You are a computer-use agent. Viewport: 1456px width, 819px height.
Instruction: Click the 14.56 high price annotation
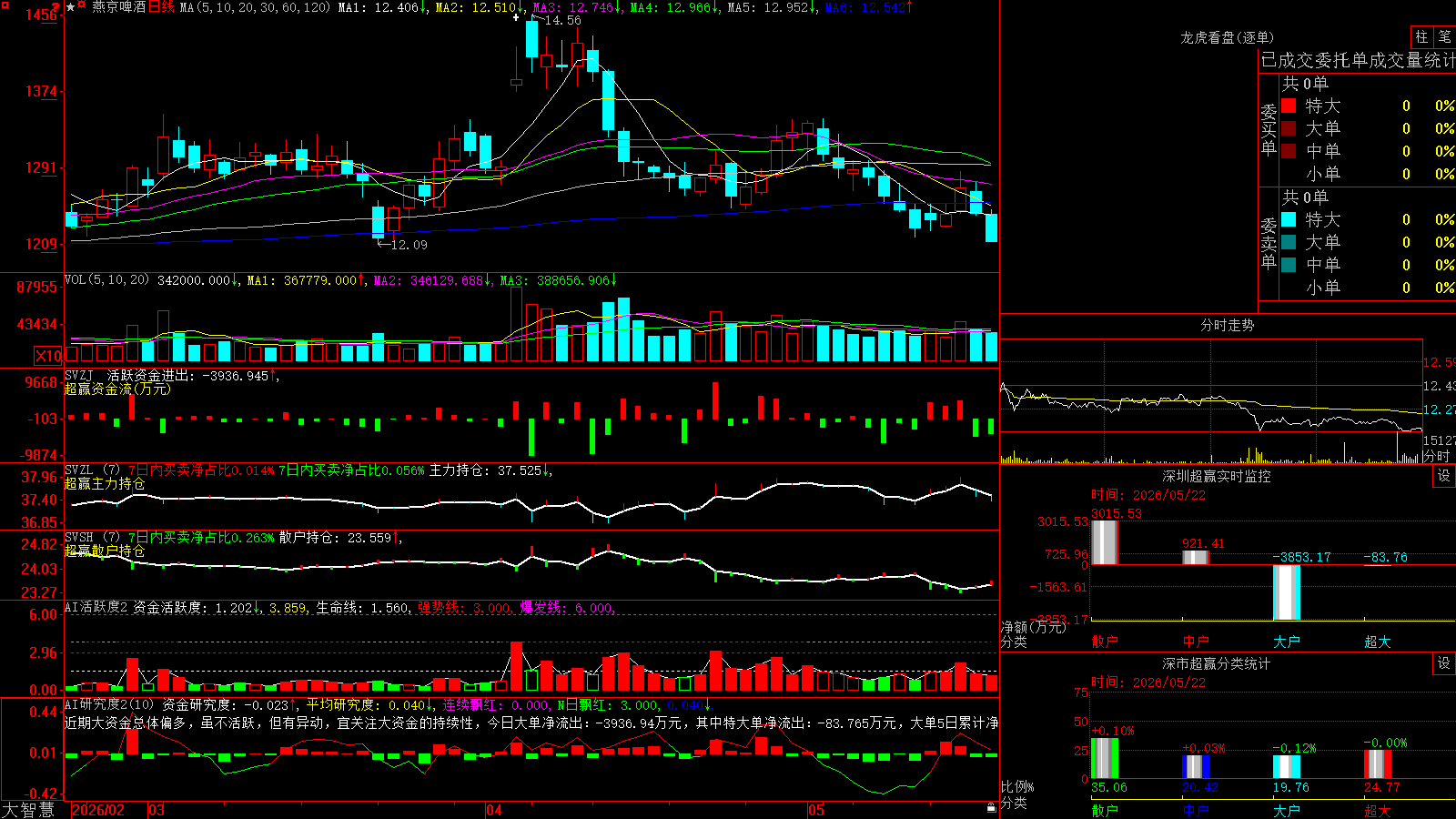pos(562,20)
